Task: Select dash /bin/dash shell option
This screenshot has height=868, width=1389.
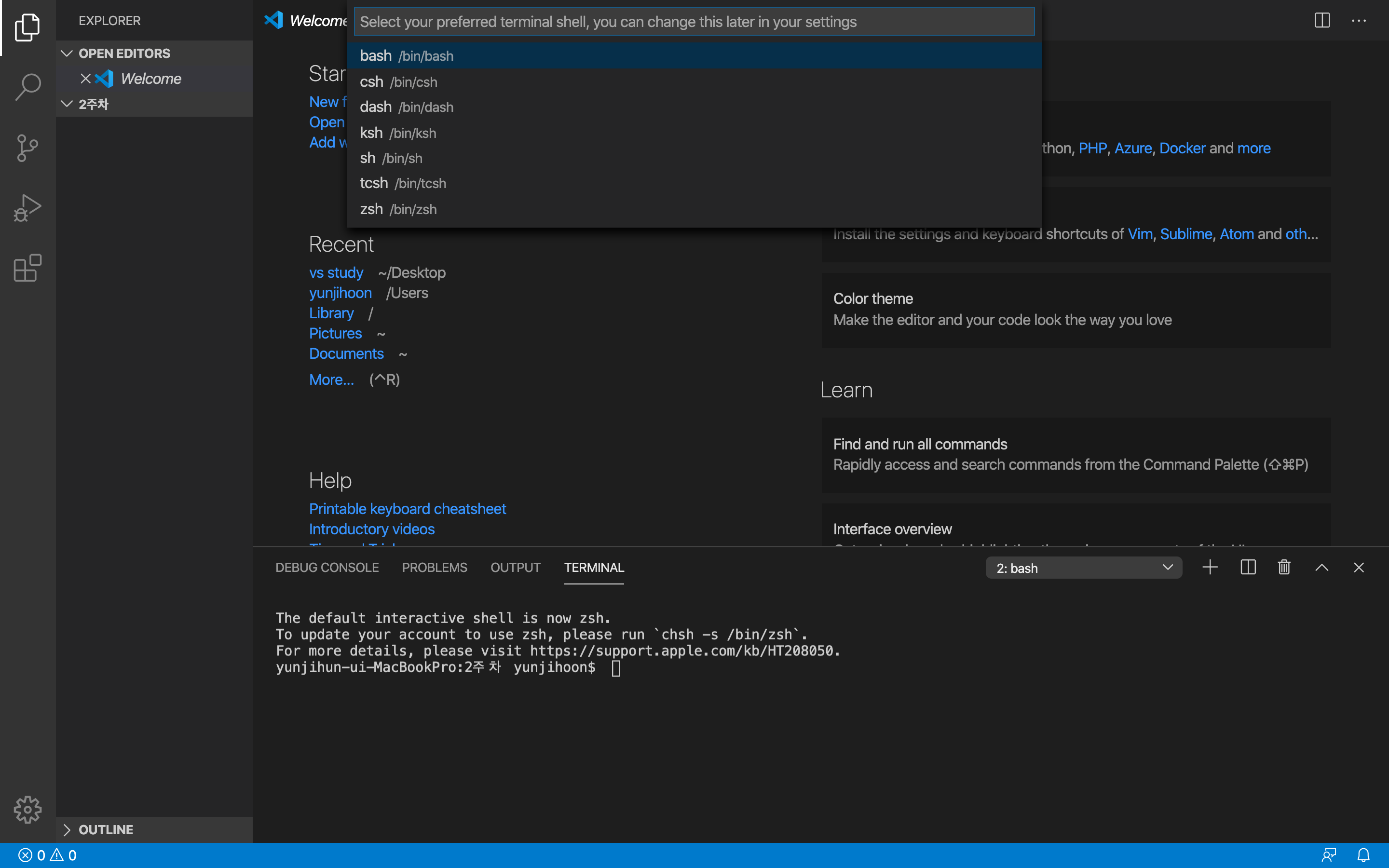Action: pyautogui.click(x=694, y=107)
